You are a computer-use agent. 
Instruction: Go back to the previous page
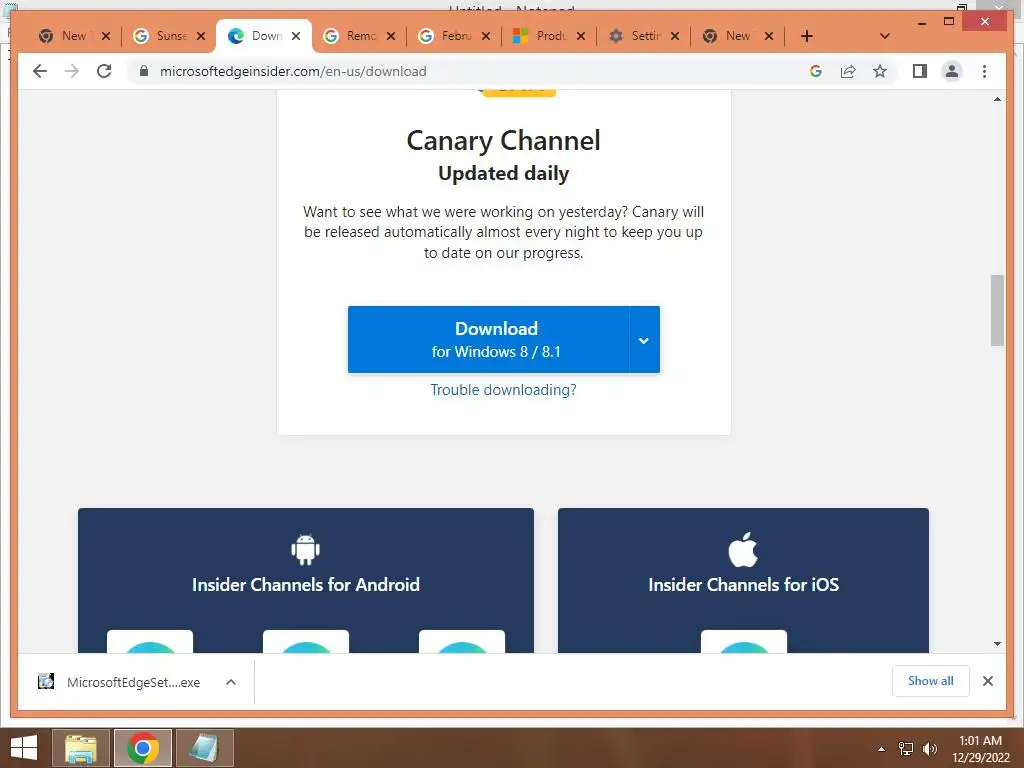(x=40, y=71)
